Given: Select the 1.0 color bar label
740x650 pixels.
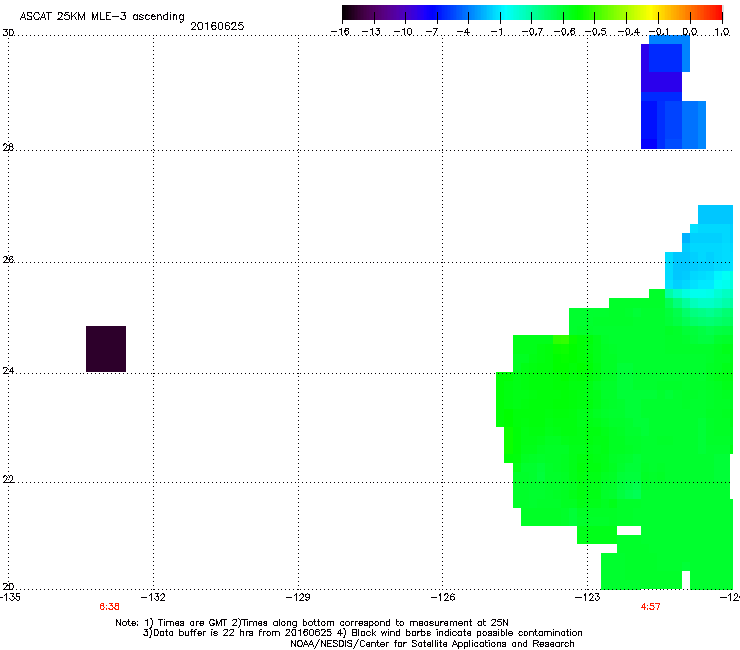Looking at the screenshot, I should click(722, 32).
